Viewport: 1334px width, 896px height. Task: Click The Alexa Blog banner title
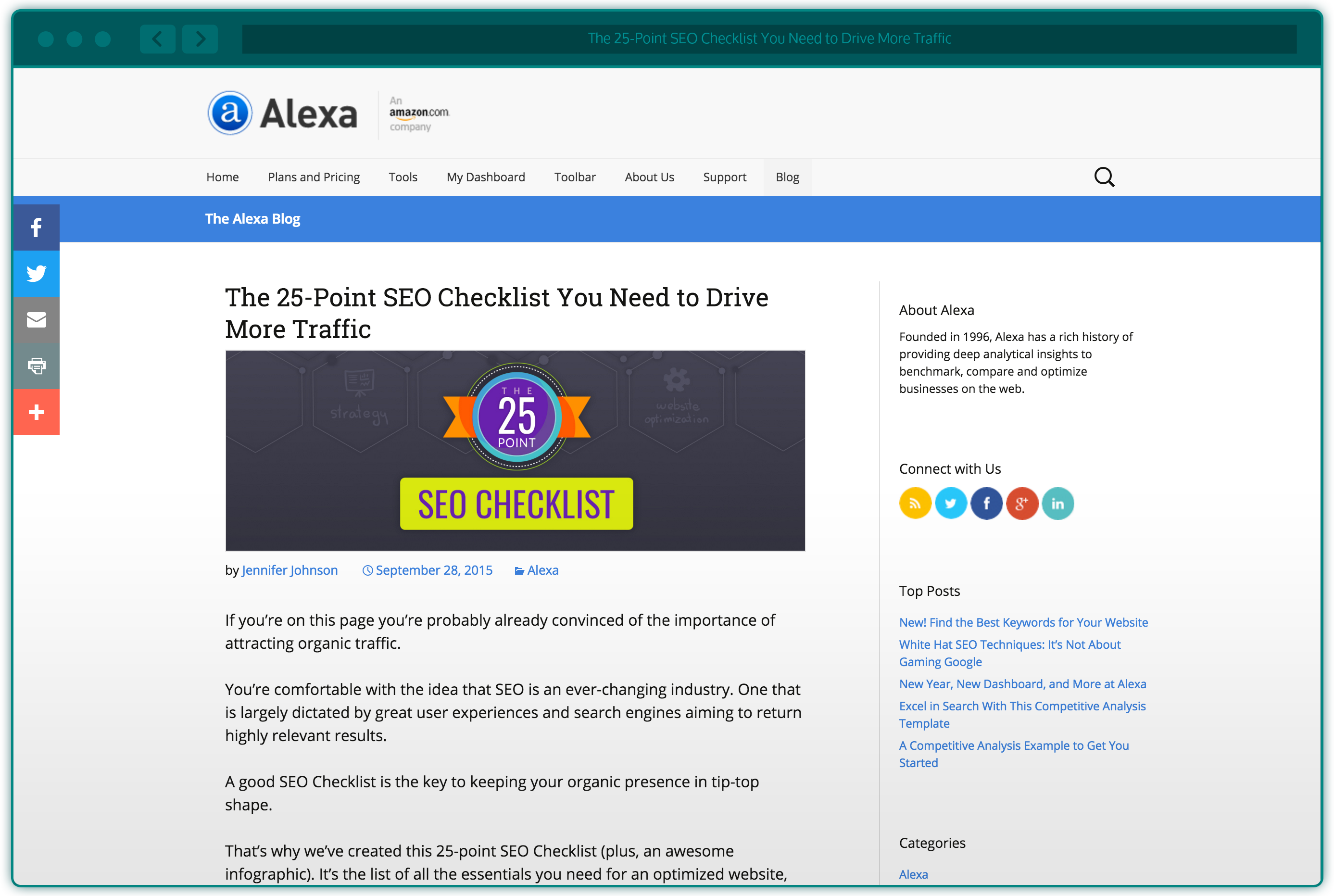click(252, 219)
